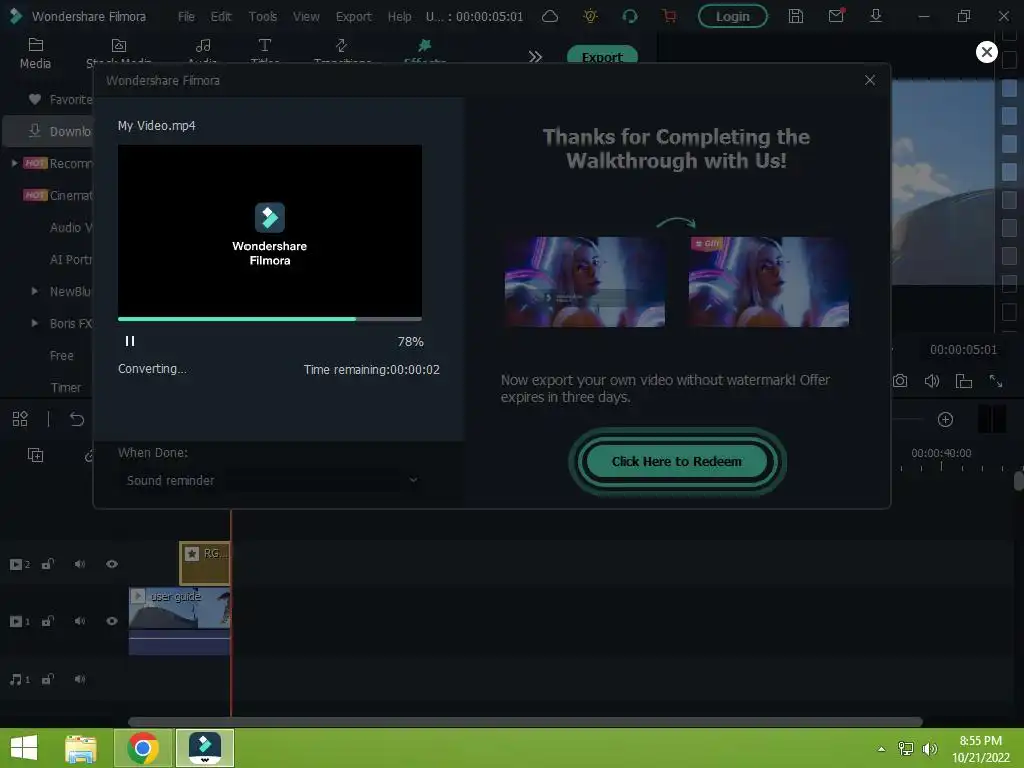Select the Timer effects category

pyautogui.click(x=65, y=387)
